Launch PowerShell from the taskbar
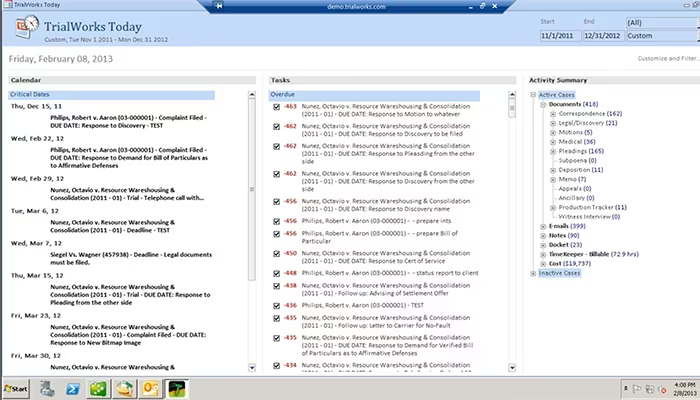The height and width of the screenshot is (400, 700). pyautogui.click(x=73, y=389)
